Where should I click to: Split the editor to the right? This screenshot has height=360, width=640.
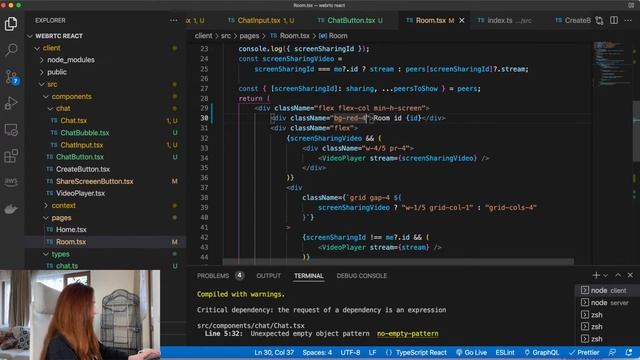614,20
